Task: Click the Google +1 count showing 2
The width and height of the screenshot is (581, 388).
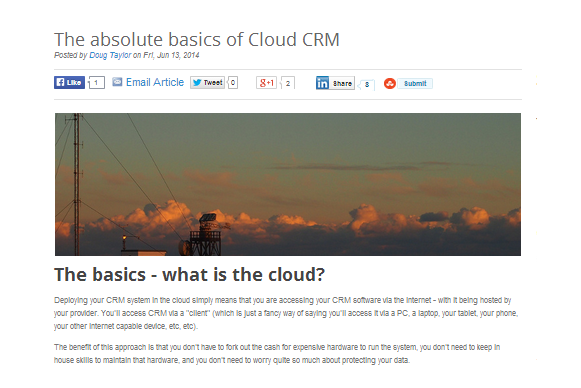Action: pyautogui.click(x=288, y=83)
